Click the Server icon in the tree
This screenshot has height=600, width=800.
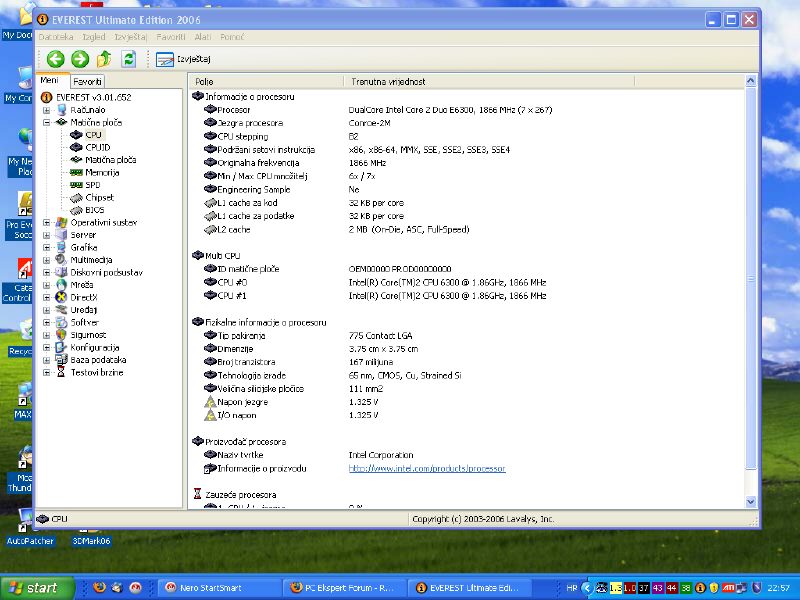coord(61,235)
